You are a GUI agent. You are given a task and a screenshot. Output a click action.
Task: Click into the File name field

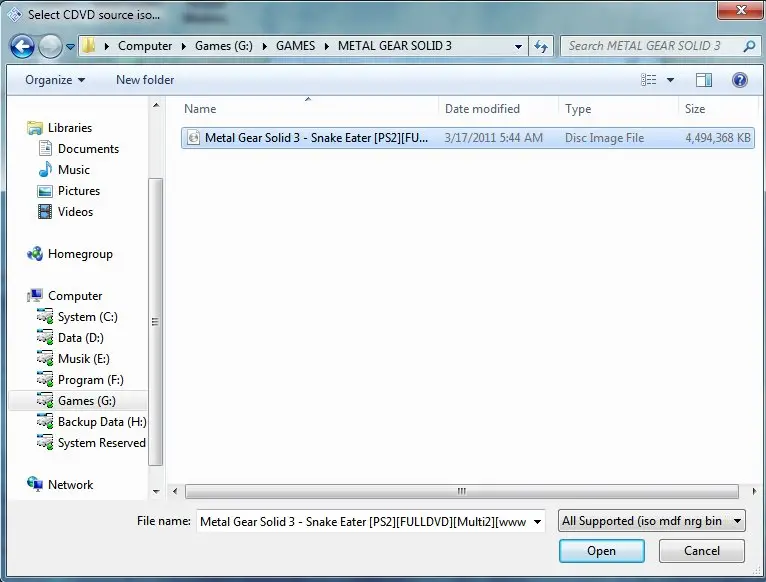(x=364, y=521)
